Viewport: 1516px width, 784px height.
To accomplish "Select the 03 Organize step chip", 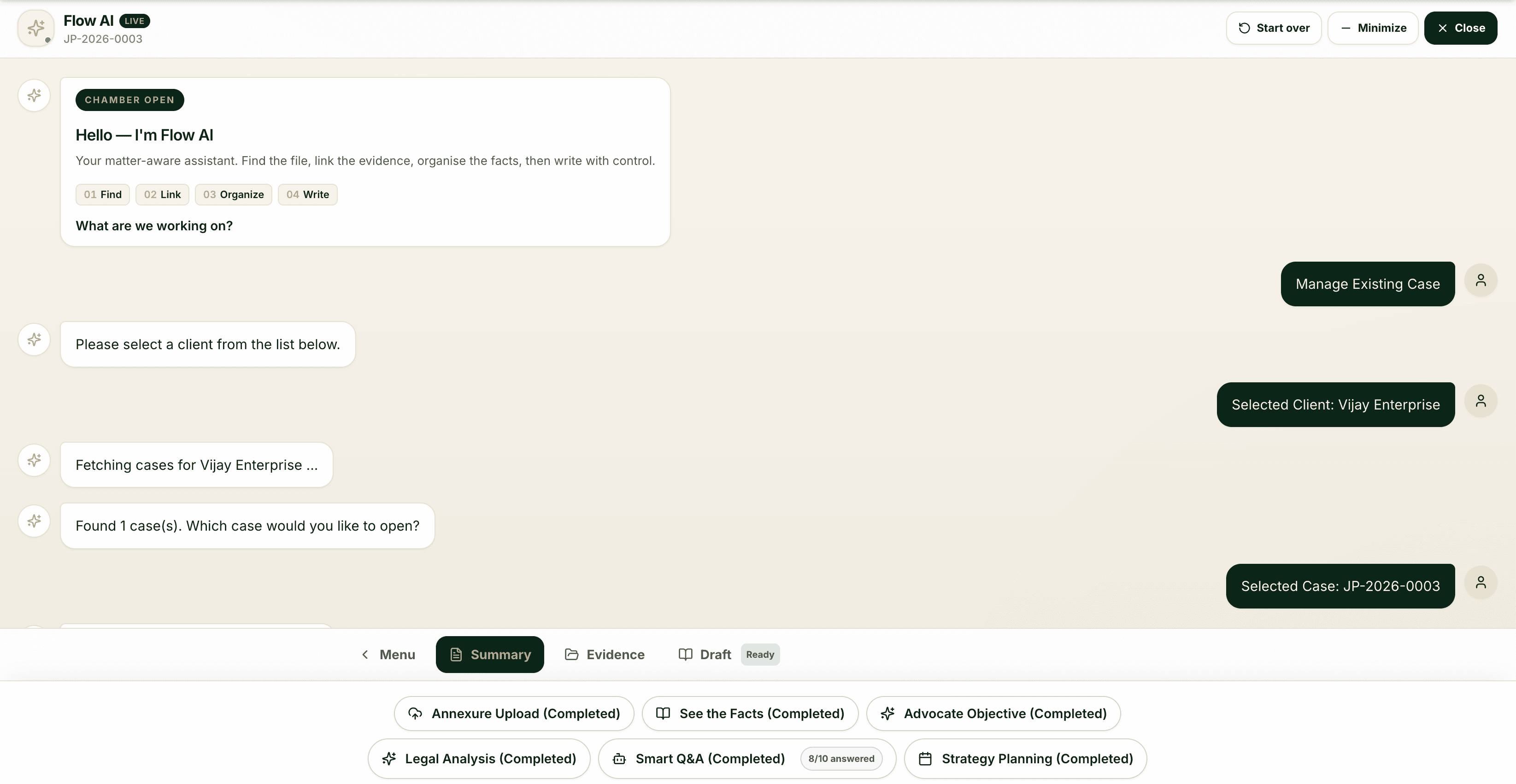I will (x=233, y=195).
